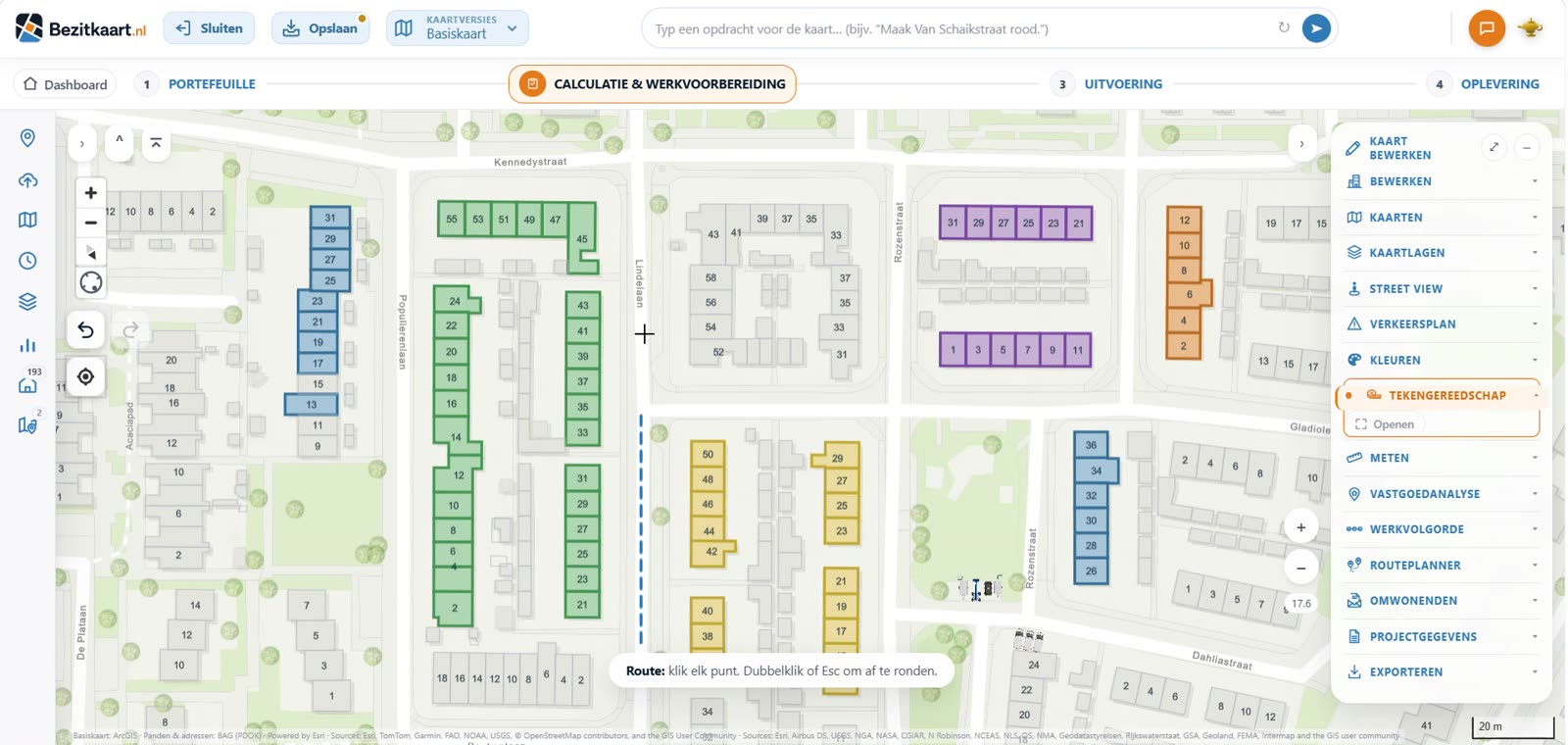
Task: Open the cloud upload sidebar icon
Action: pos(27,180)
